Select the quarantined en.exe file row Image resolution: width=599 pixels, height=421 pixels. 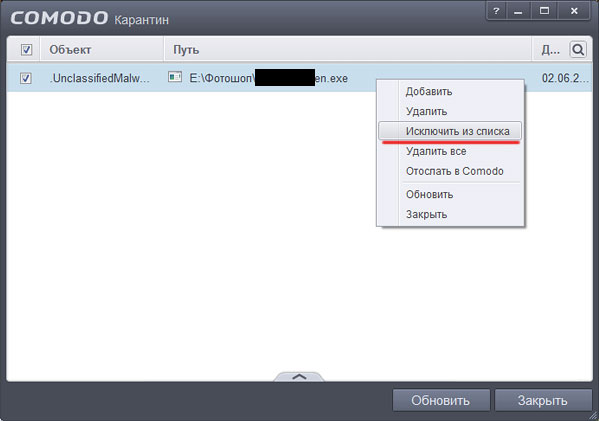[x=299, y=78]
